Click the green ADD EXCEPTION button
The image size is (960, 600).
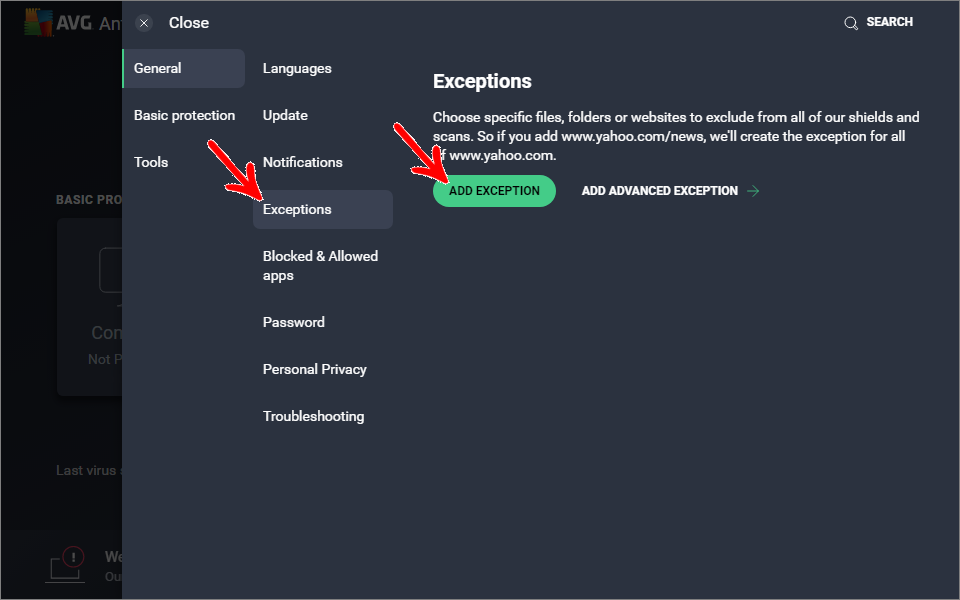pos(494,191)
